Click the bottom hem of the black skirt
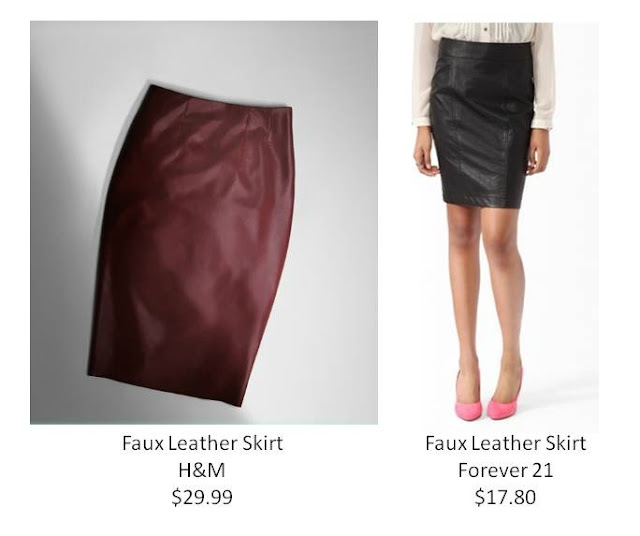This screenshot has height=536, width=640. coord(484,201)
